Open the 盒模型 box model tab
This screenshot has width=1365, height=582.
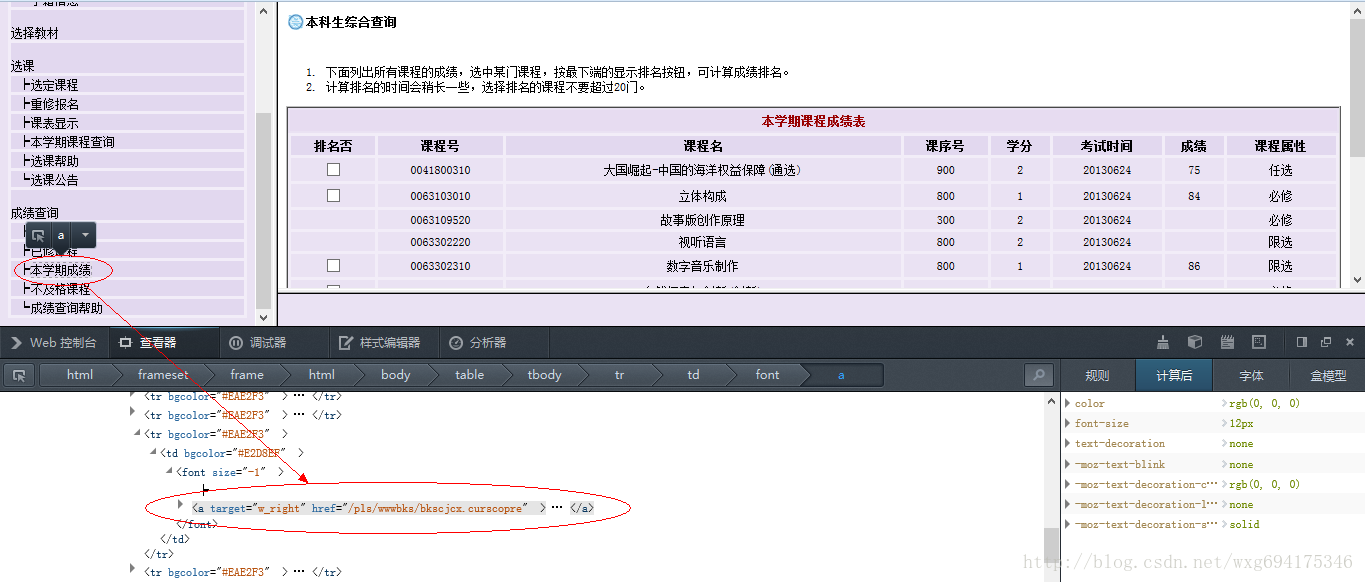click(1328, 376)
